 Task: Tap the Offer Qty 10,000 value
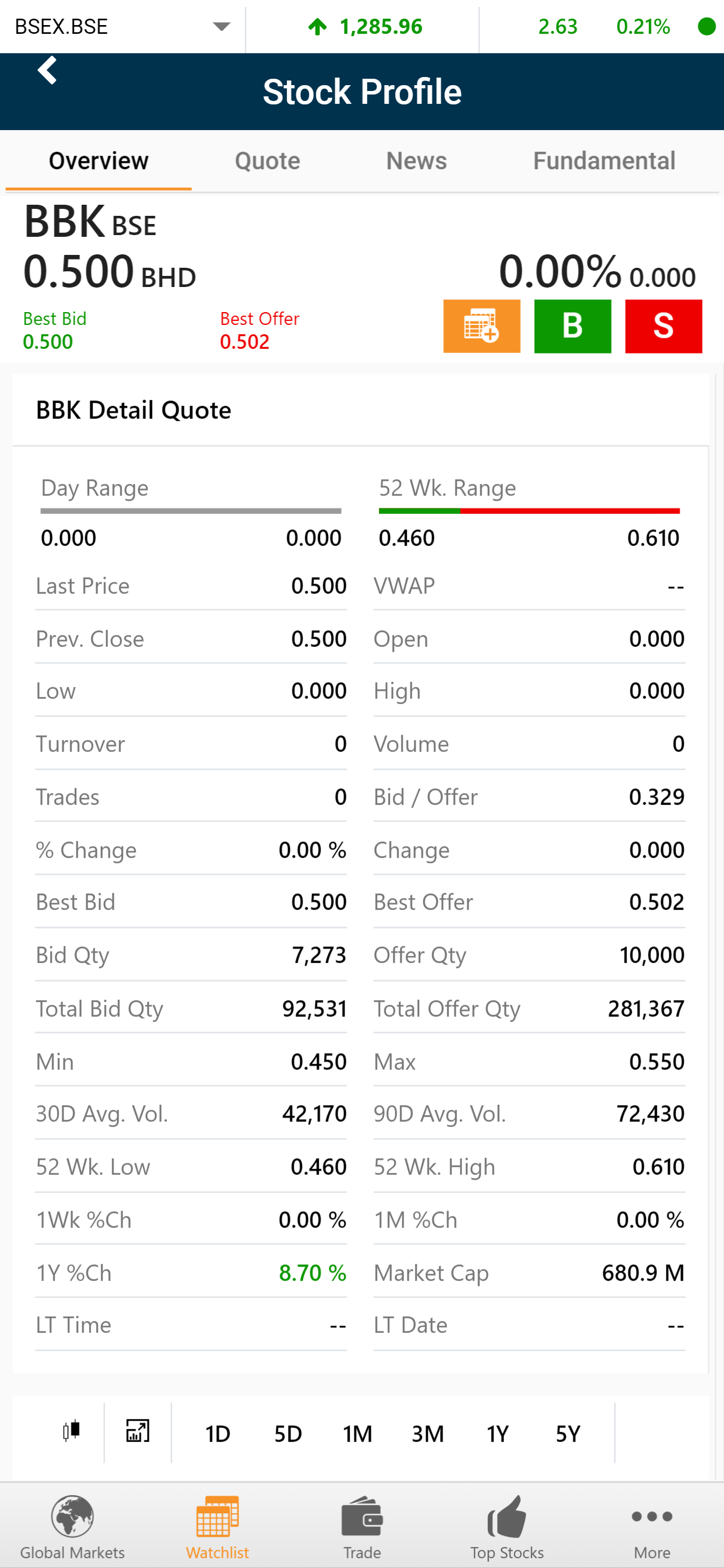tap(652, 955)
